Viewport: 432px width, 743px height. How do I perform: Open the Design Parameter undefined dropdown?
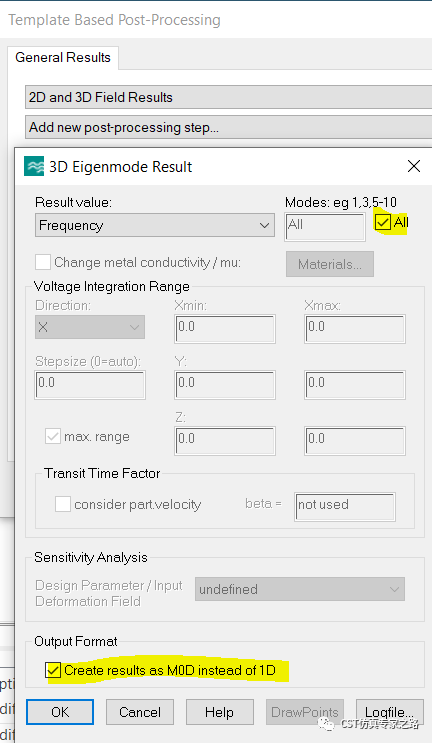click(x=300, y=589)
